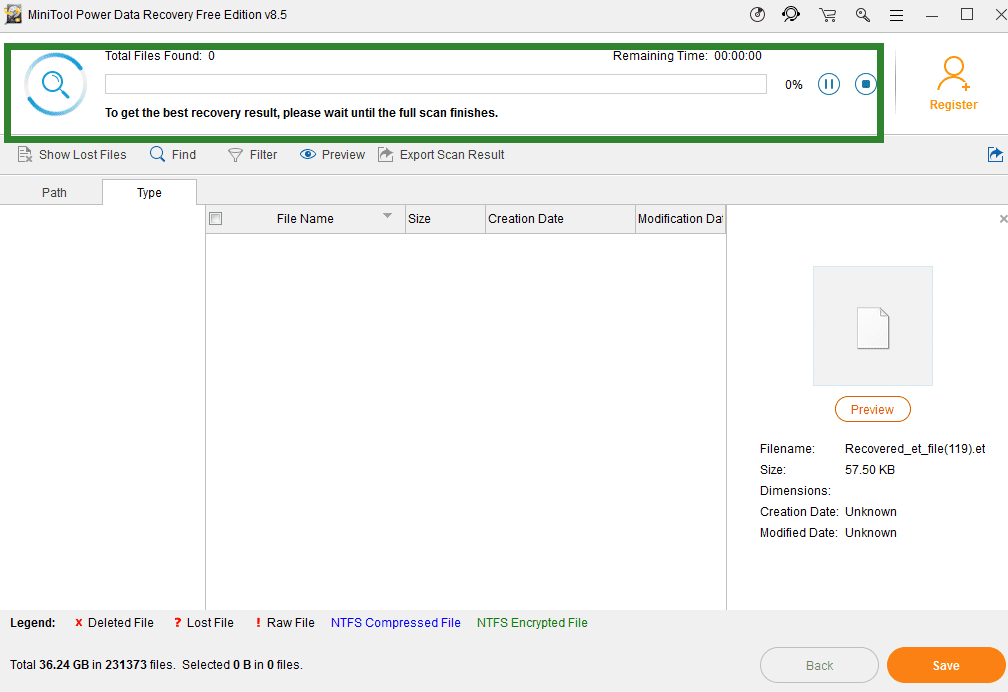
Task: Click the orange-outlined Preview button
Action: [872, 409]
